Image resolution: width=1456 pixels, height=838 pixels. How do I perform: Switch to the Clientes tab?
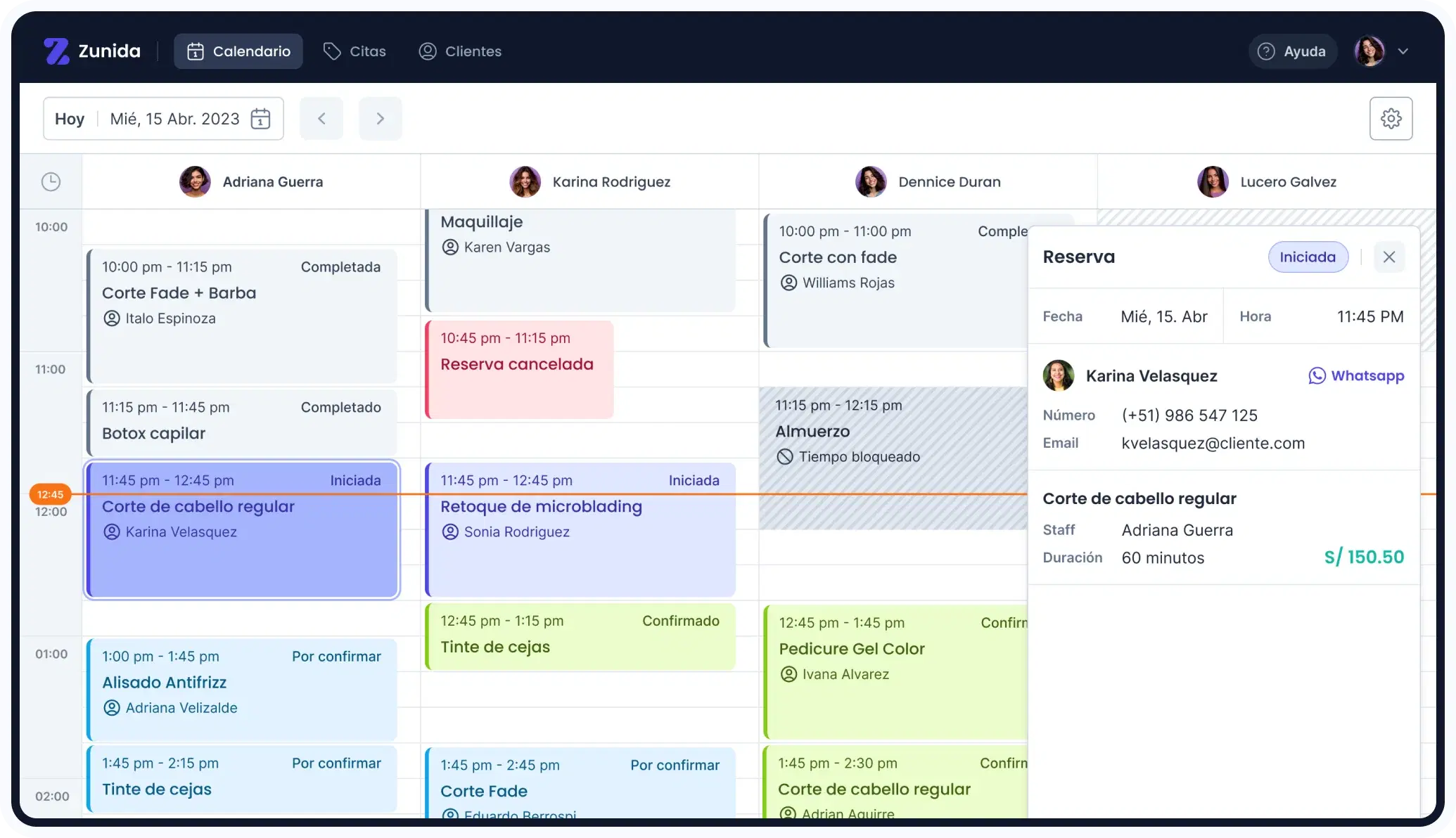(x=460, y=51)
